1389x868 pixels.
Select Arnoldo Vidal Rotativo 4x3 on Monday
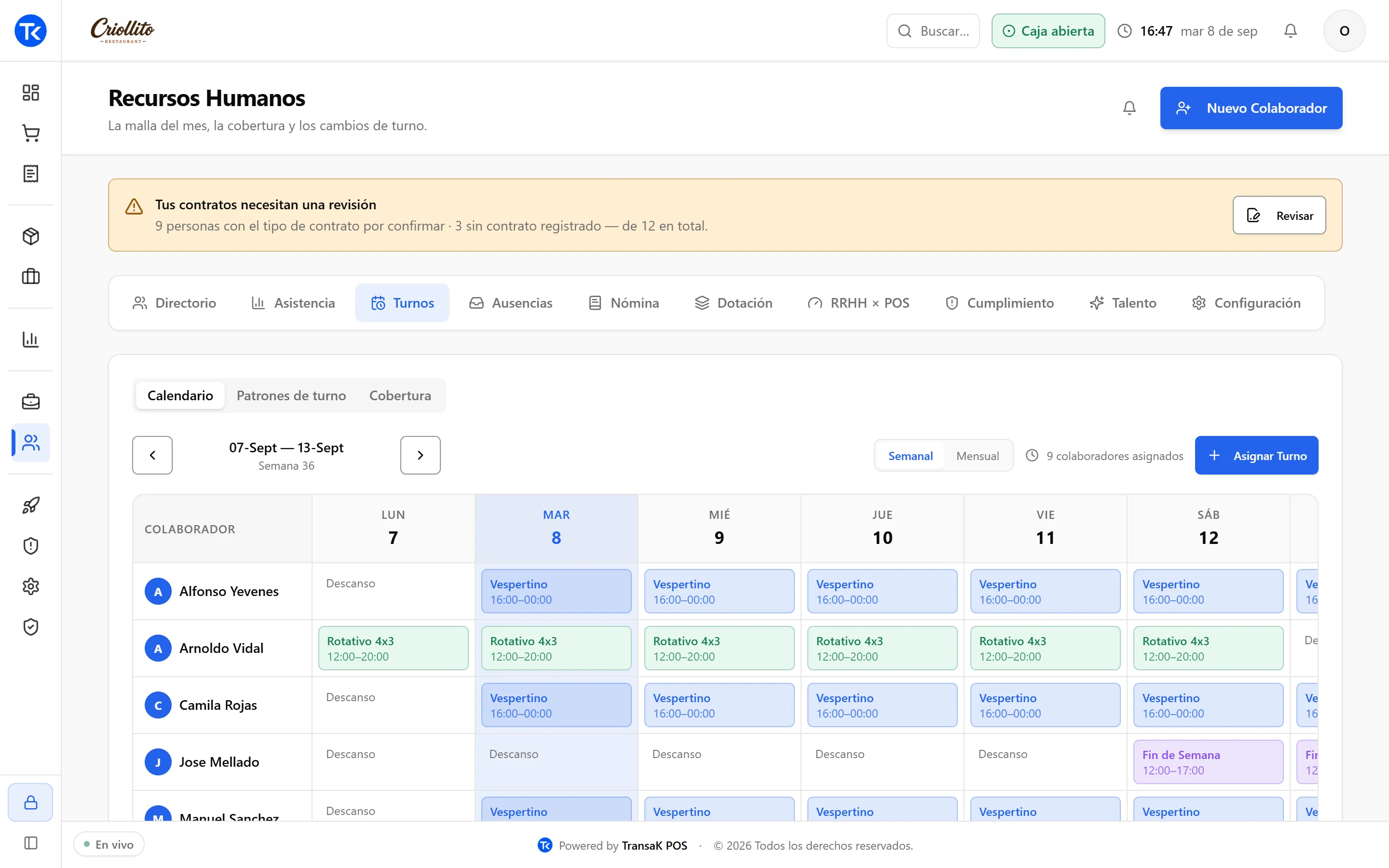pyautogui.click(x=393, y=648)
